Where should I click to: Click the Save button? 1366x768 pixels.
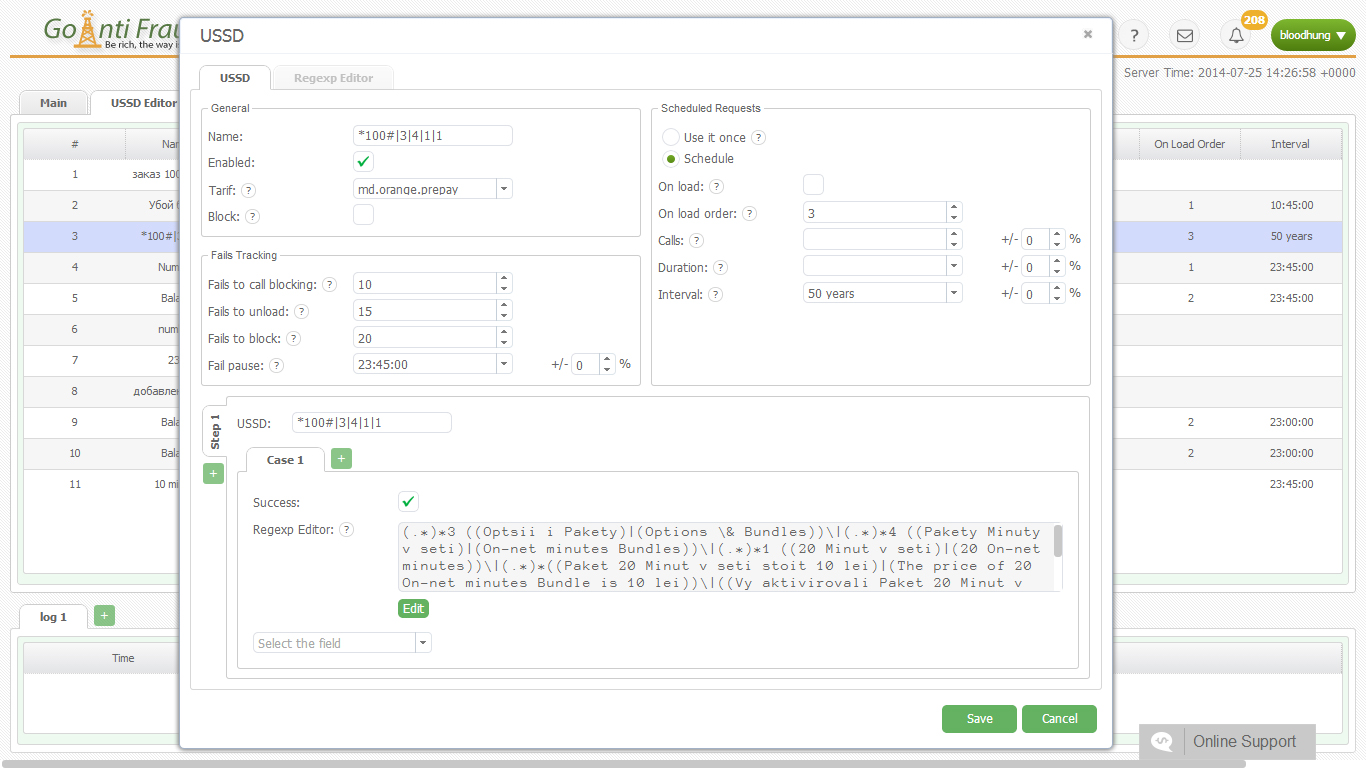(x=979, y=719)
